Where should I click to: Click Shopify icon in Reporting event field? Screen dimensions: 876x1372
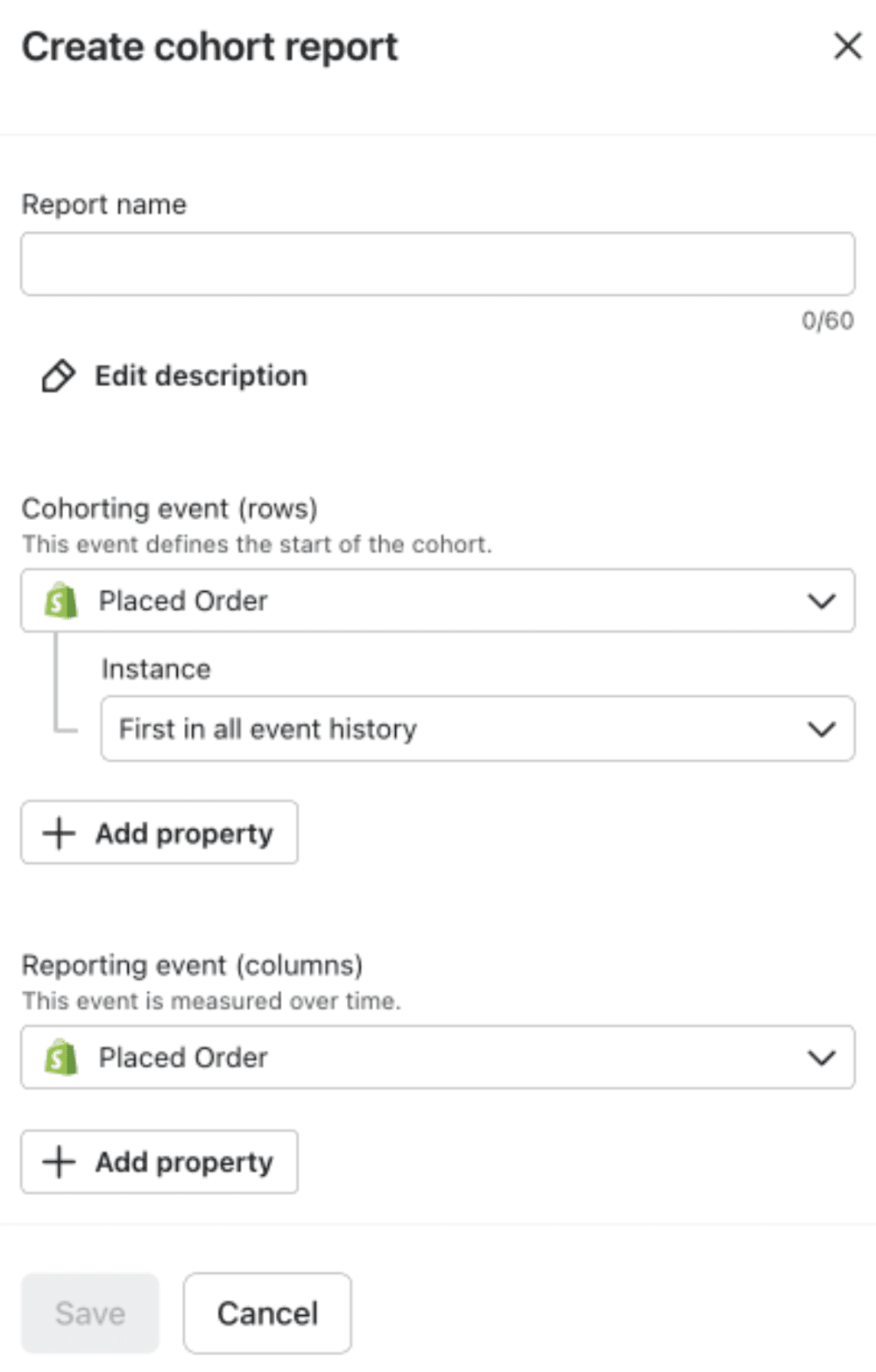[x=61, y=1058]
